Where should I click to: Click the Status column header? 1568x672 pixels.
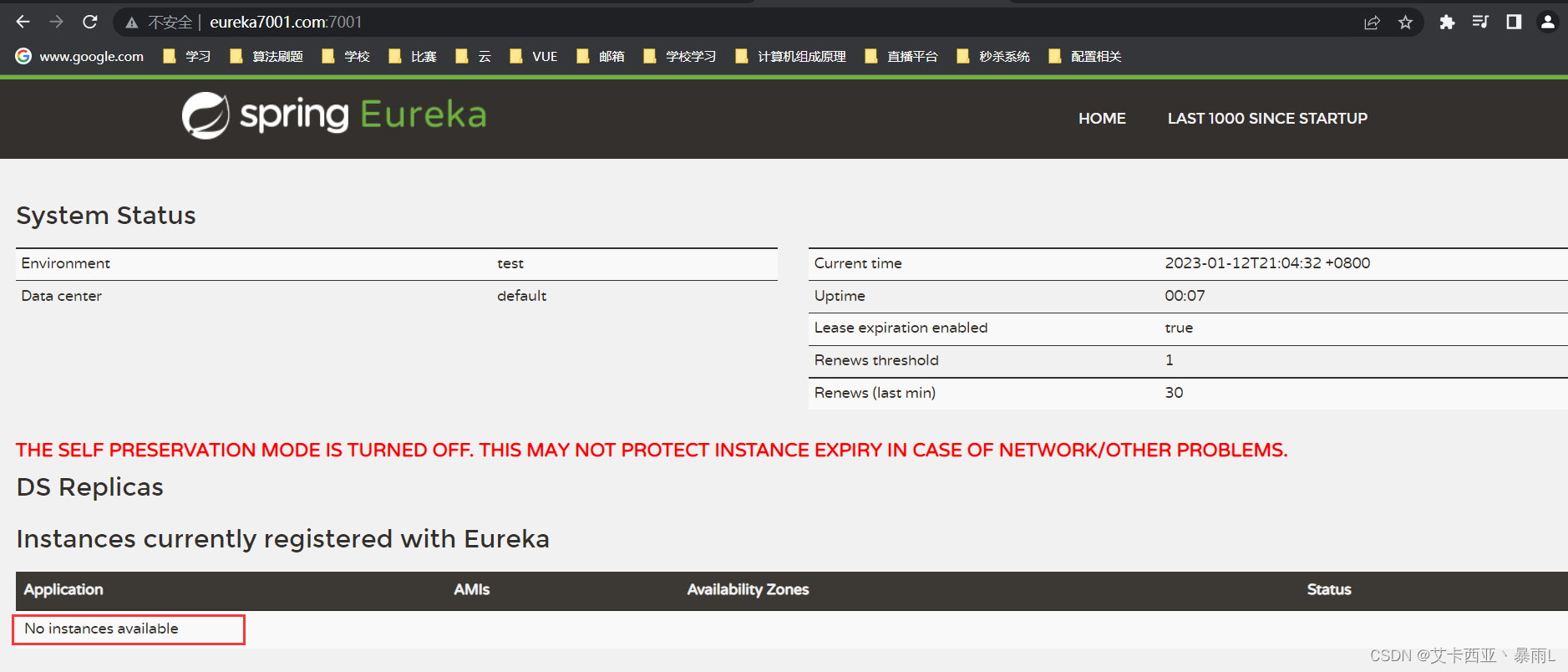tap(1329, 589)
